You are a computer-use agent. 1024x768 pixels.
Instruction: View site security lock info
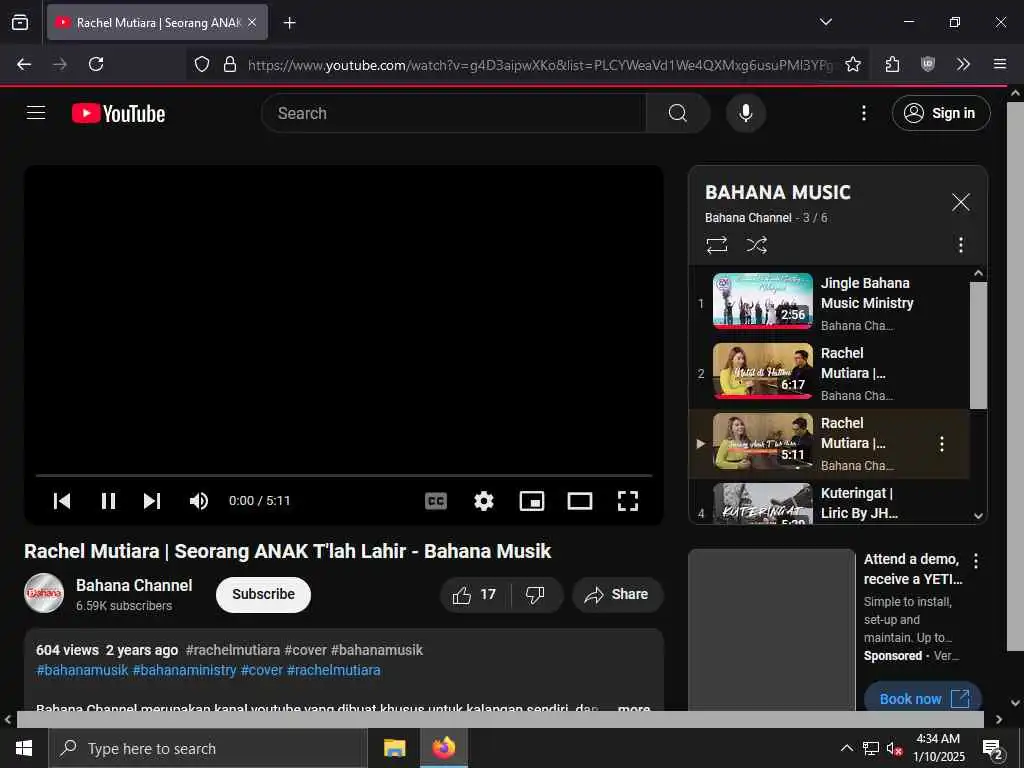click(229, 64)
